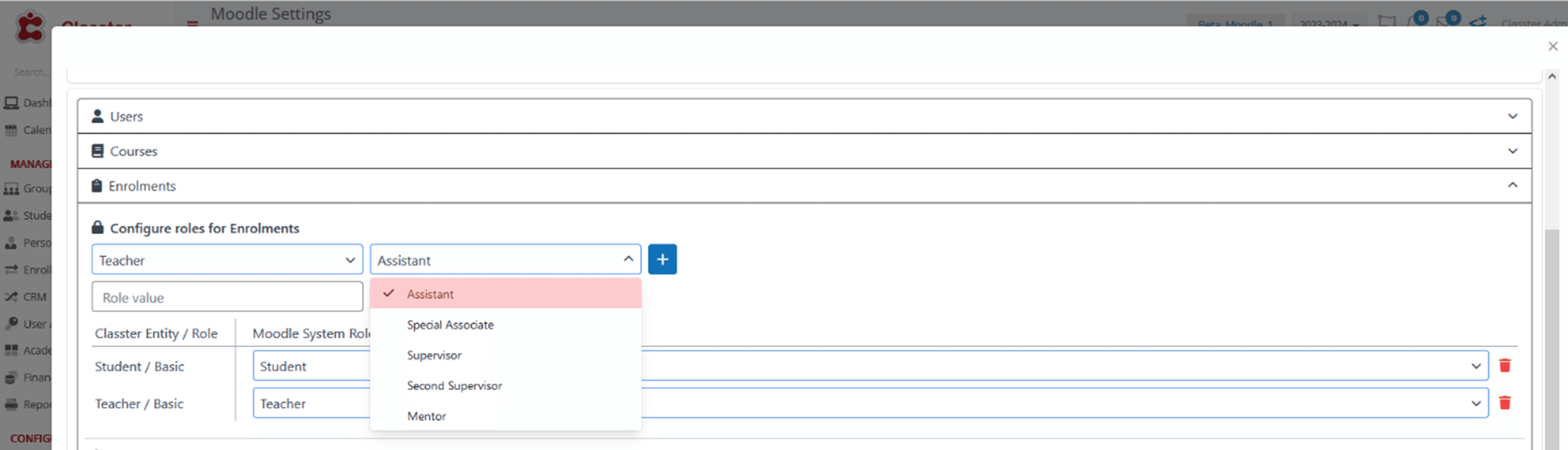The image size is (1568, 450).
Task: Choose the Supervisor option
Action: pos(505,355)
